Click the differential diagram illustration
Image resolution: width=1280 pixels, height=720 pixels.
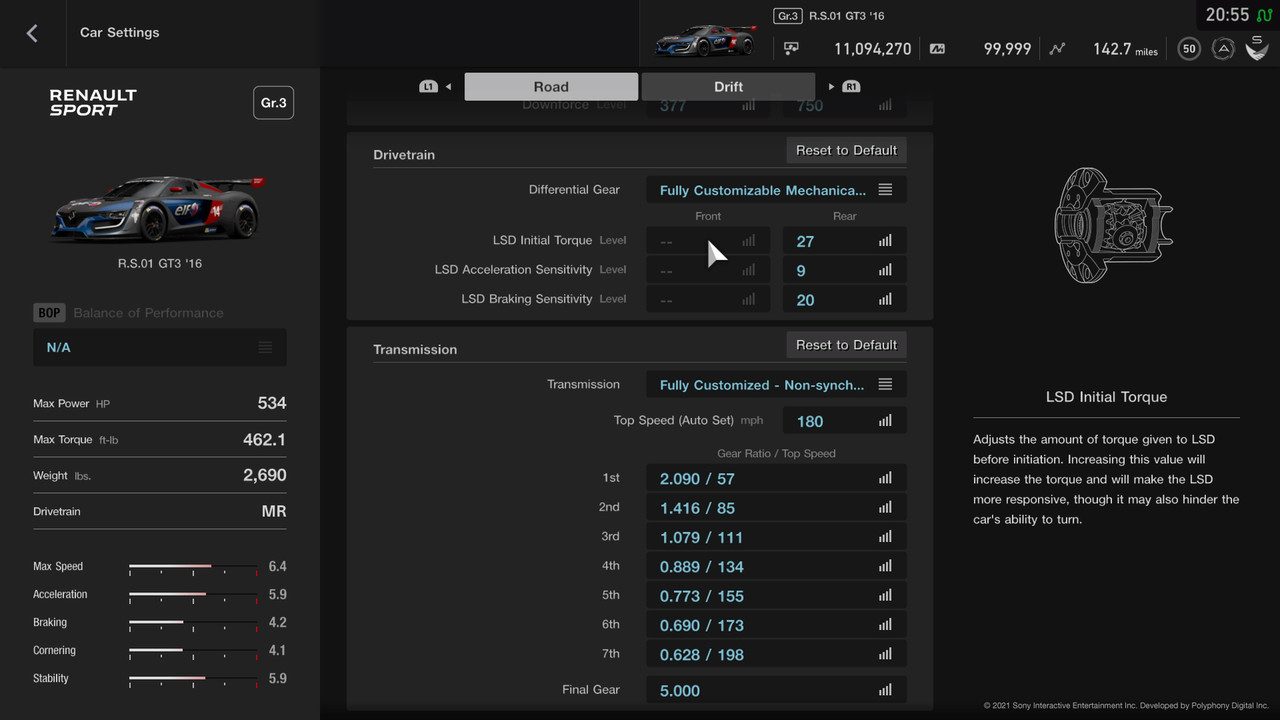pyautogui.click(x=1113, y=225)
